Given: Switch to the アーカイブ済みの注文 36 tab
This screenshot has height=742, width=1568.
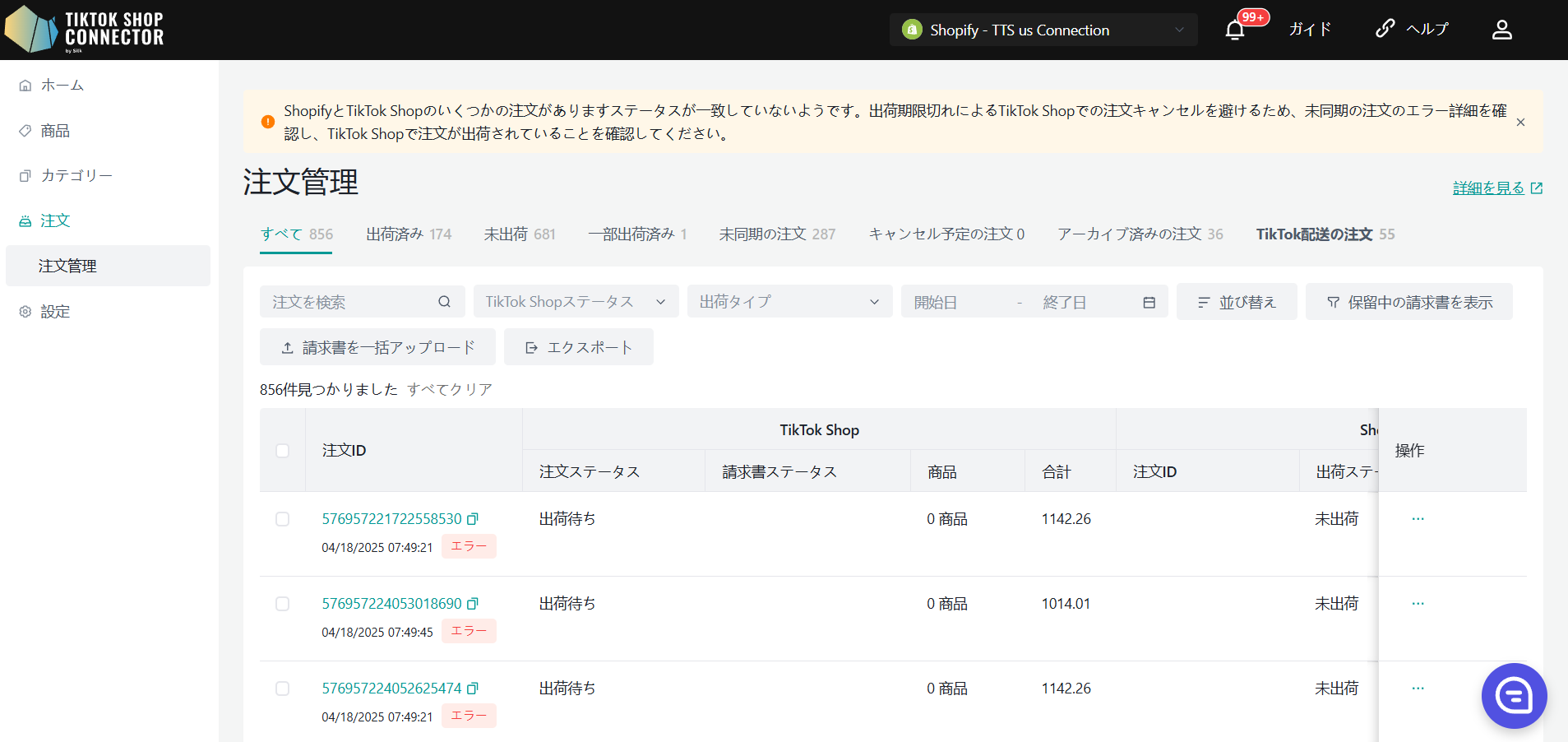Looking at the screenshot, I should coord(1140,234).
